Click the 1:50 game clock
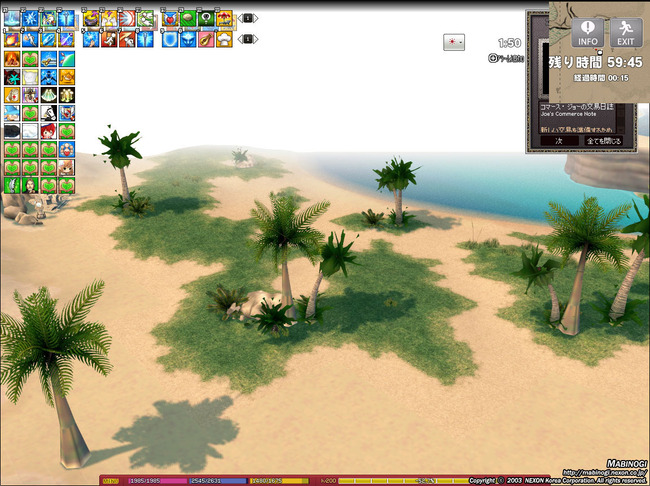 [509, 43]
